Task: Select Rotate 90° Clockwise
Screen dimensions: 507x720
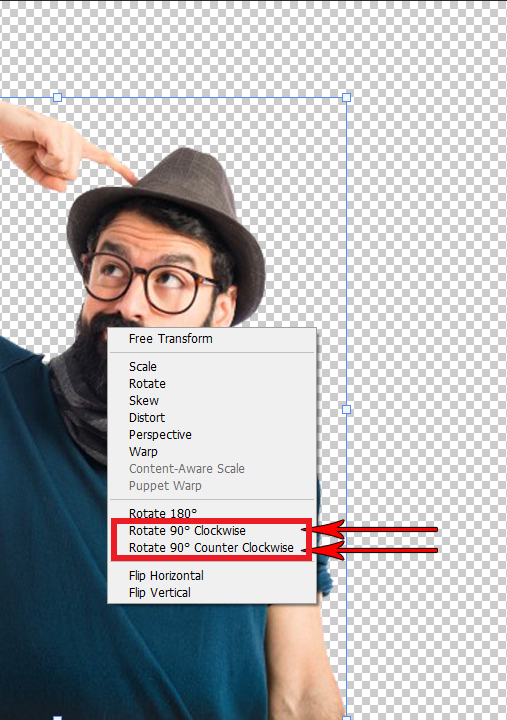Action: tap(187, 530)
